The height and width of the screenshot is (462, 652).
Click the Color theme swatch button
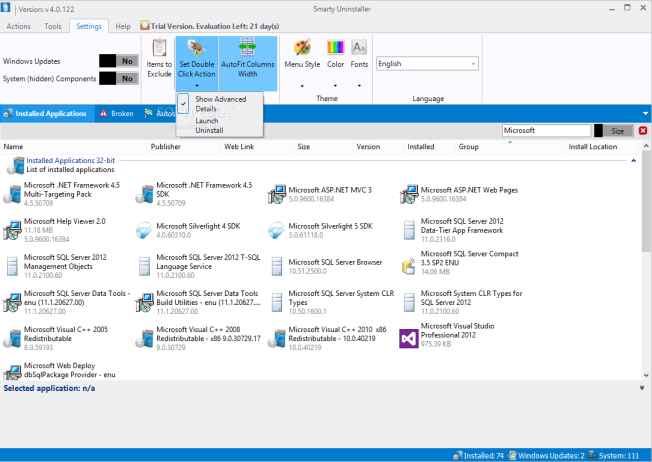pos(335,47)
